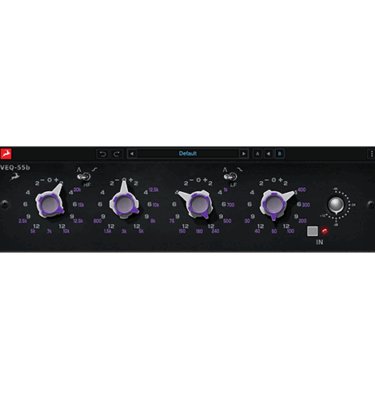The image size is (375, 400).
Task: Load the next preset with right arrow
Action: (x=244, y=154)
